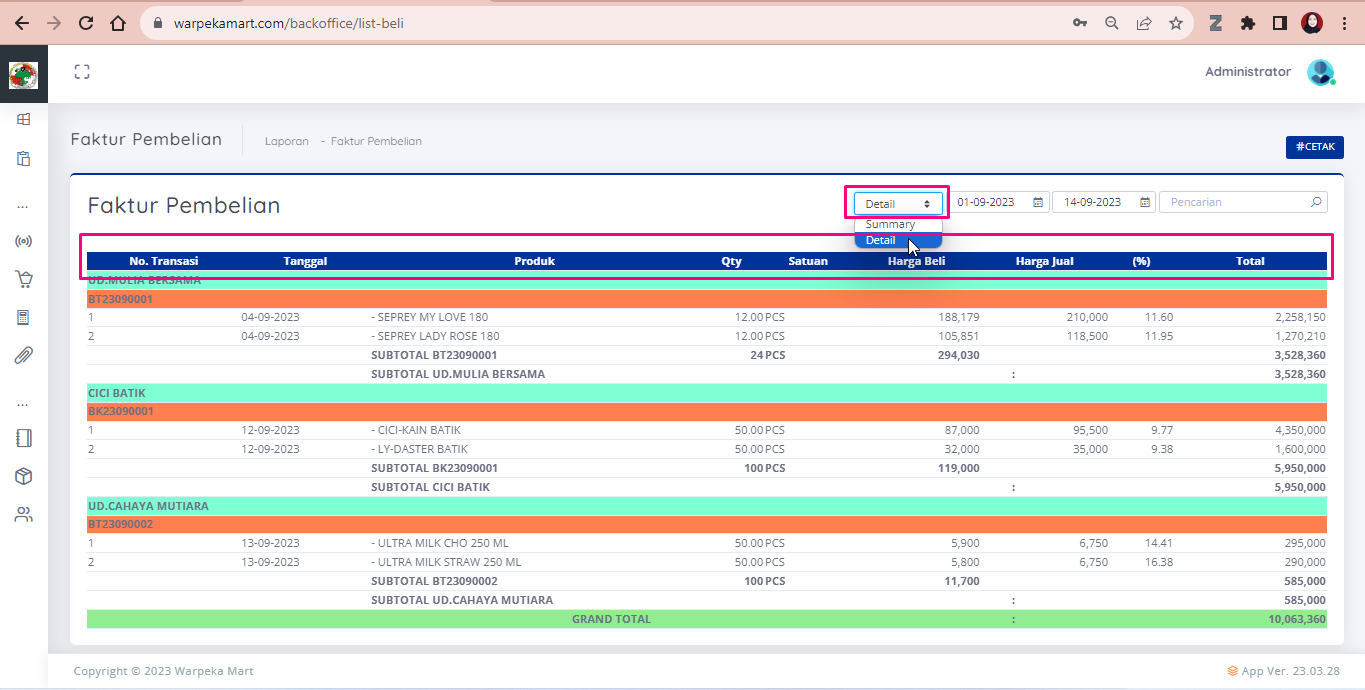Viewport: 1365px width, 690px height.
Task: Click the CICI BATIK supplier row
Action: tap(707, 393)
